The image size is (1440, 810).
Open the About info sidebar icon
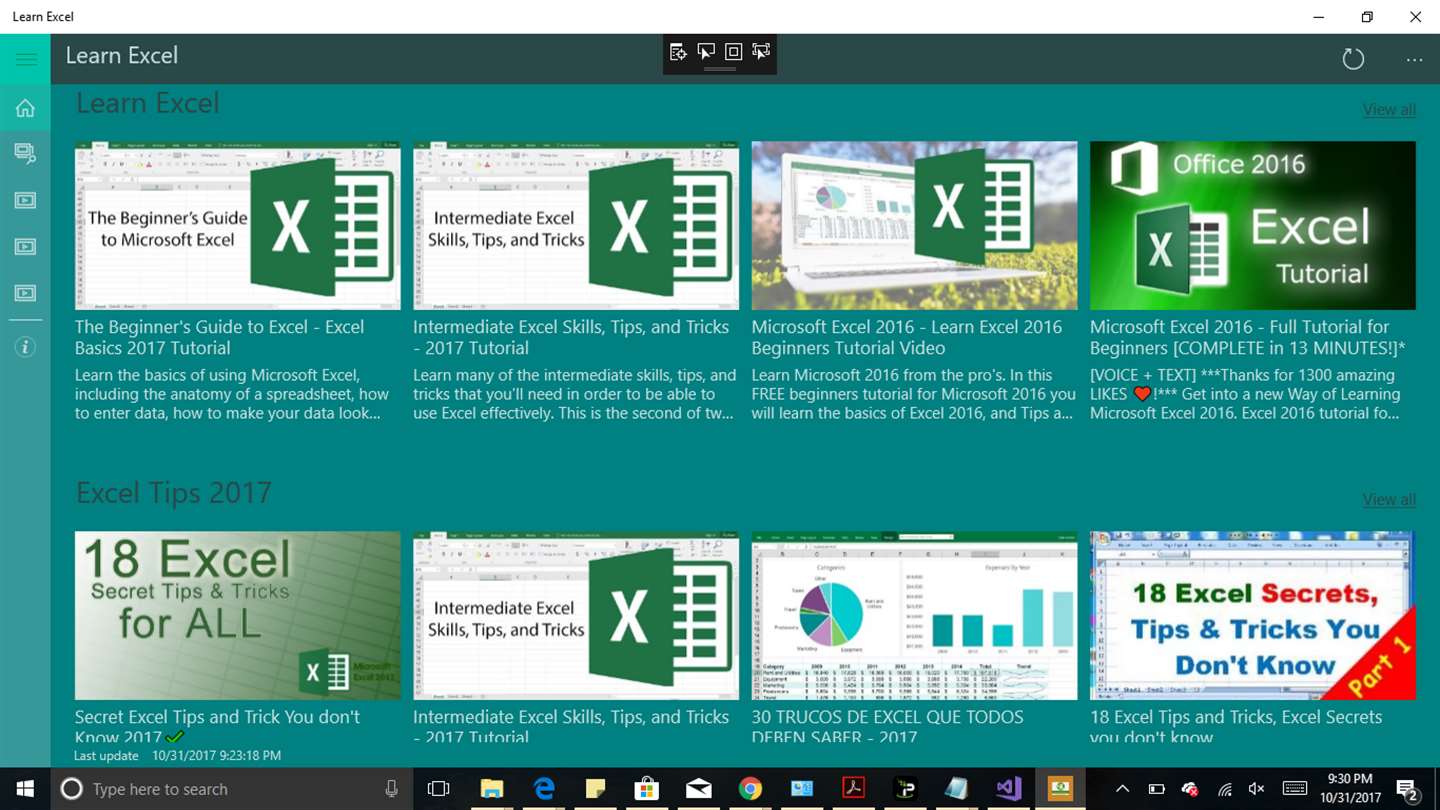pos(25,347)
